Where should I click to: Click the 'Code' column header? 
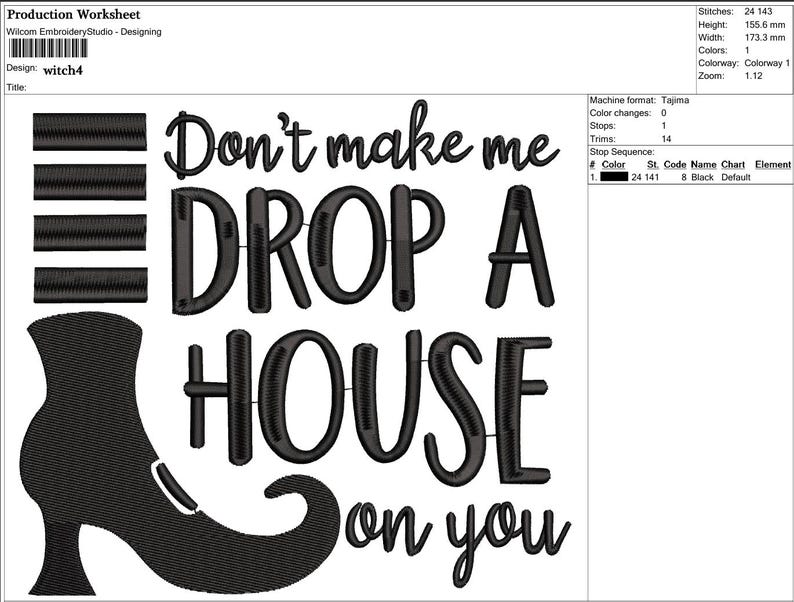coord(674,165)
